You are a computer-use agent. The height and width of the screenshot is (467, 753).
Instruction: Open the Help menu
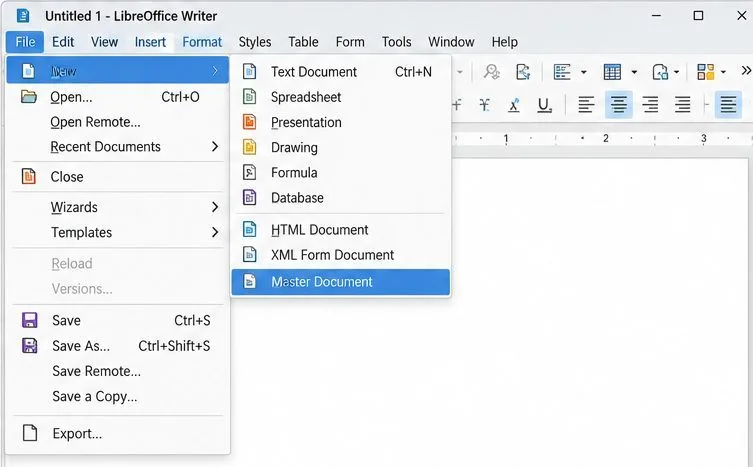[x=504, y=42]
